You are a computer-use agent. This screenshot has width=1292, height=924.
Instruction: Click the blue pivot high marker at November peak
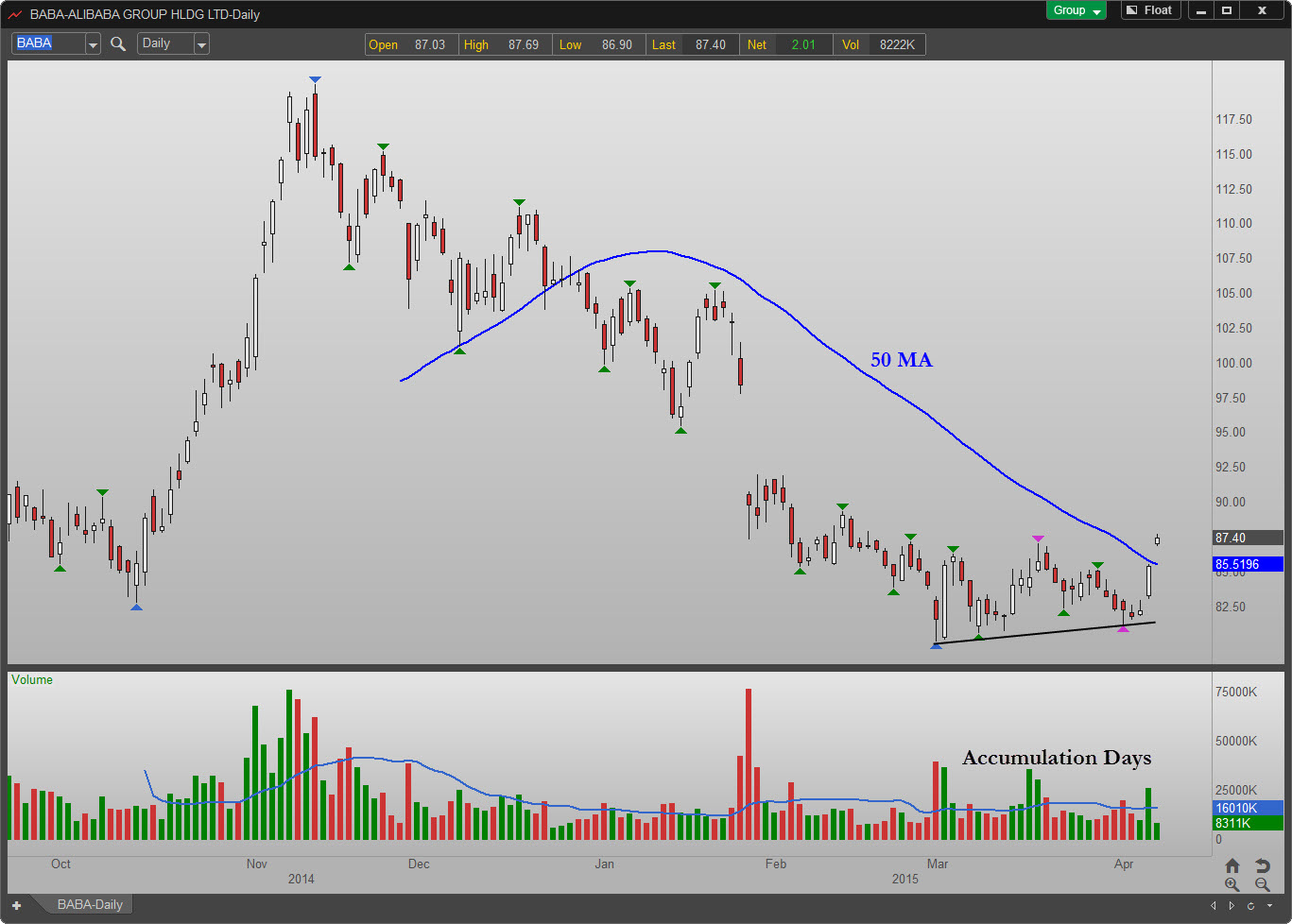(315, 79)
